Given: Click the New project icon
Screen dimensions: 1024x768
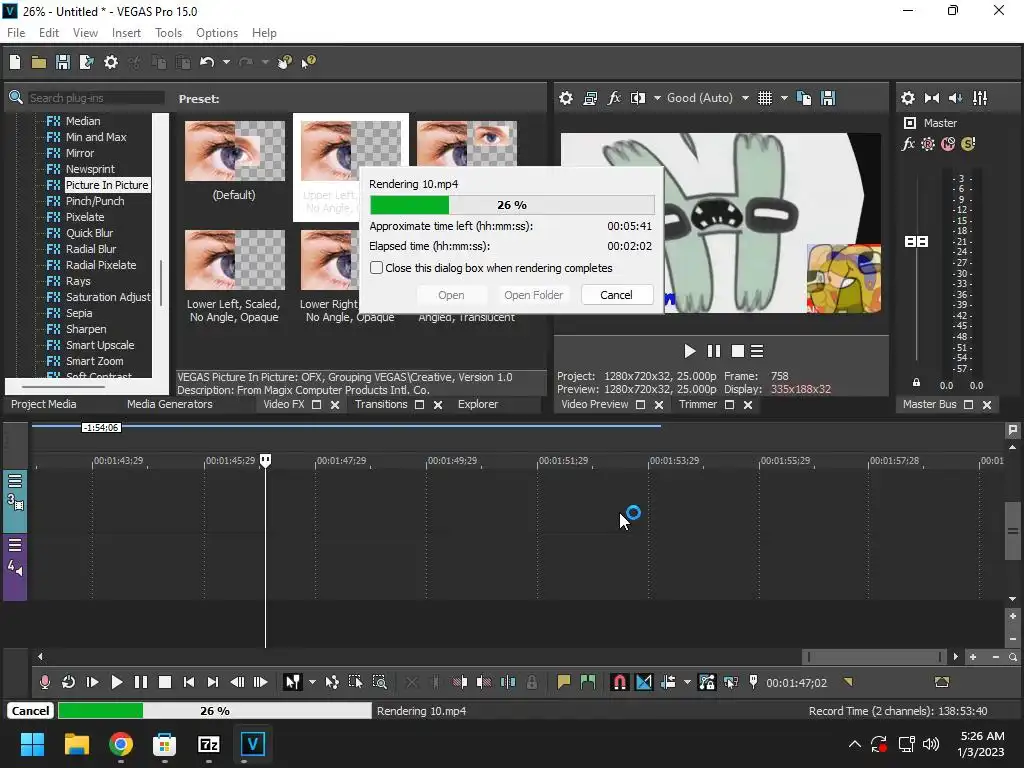Looking at the screenshot, I should (15, 62).
